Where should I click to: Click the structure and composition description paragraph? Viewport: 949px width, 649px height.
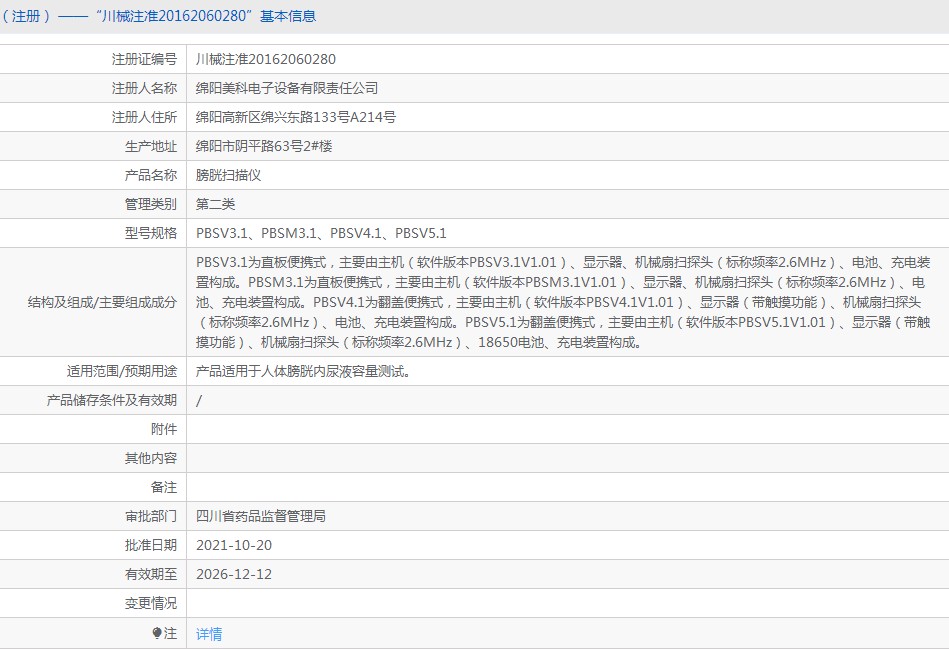click(563, 302)
